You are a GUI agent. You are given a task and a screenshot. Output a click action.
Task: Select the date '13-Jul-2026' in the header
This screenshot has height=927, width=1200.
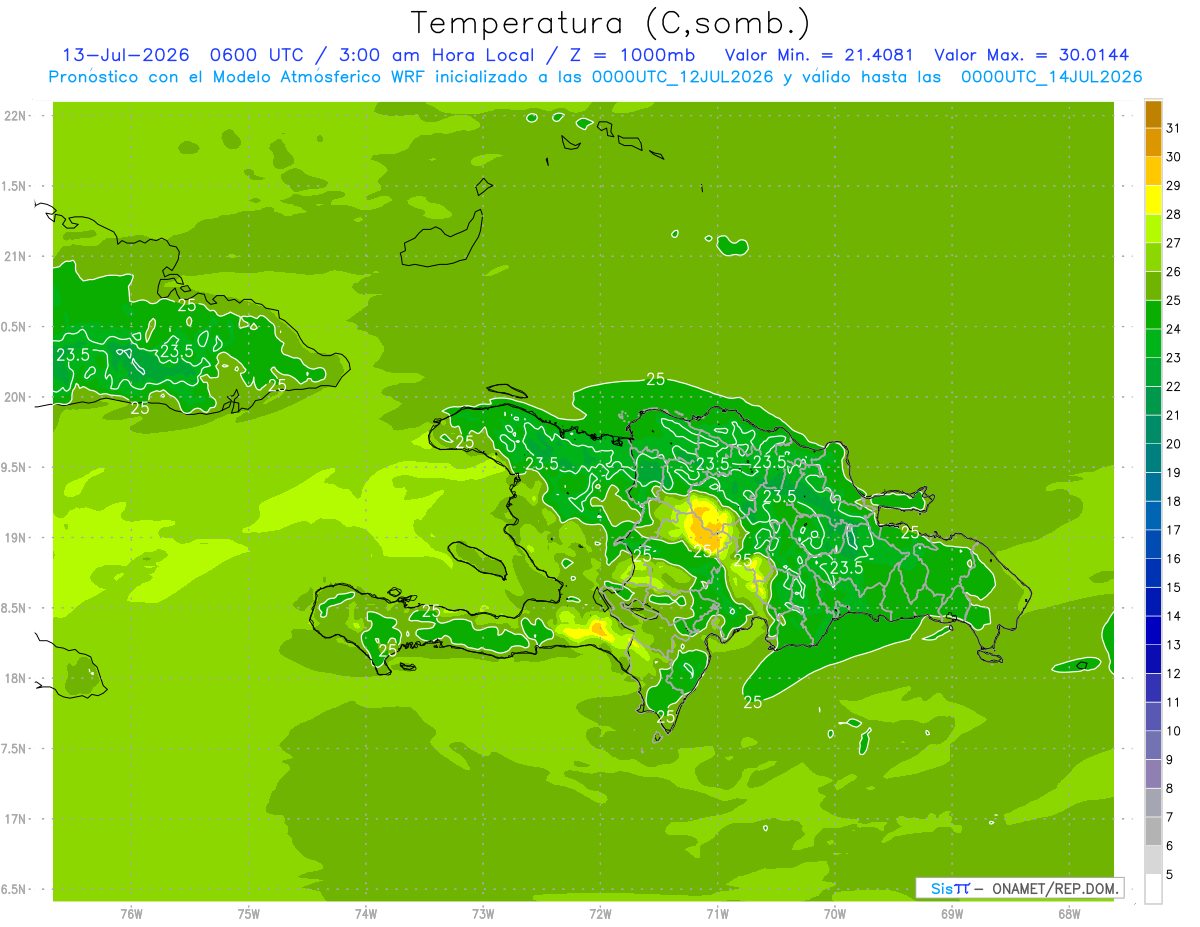point(126,54)
